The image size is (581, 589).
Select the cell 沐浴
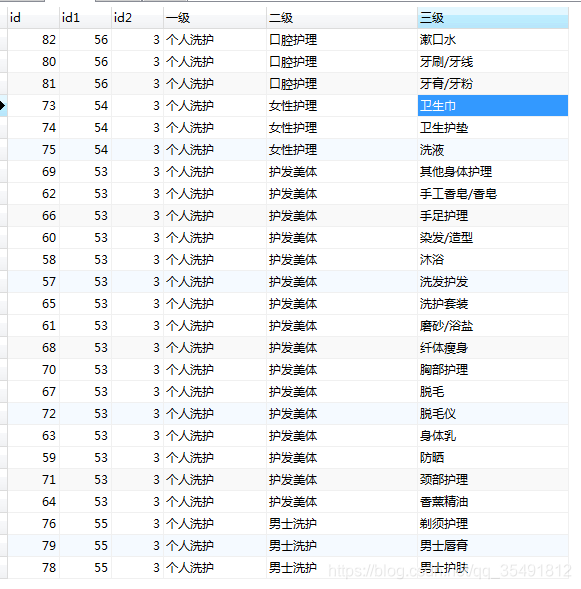tap(493, 260)
